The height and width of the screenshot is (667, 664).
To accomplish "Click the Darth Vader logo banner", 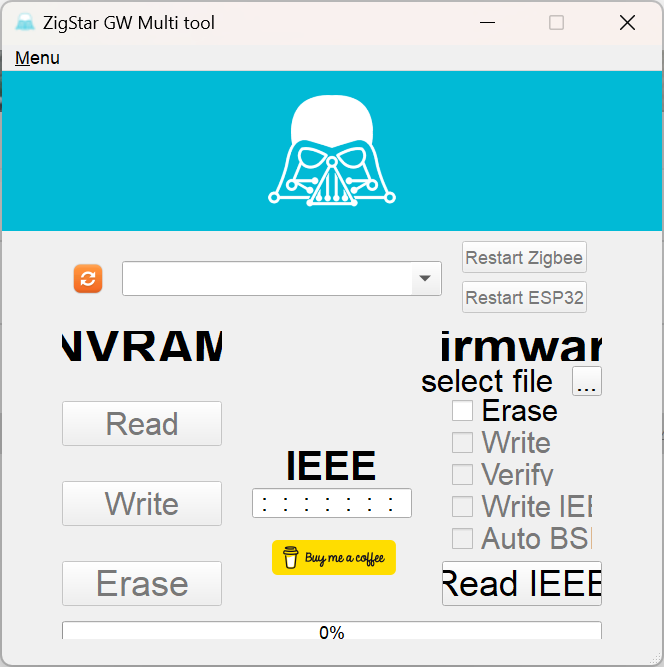I will [332, 151].
